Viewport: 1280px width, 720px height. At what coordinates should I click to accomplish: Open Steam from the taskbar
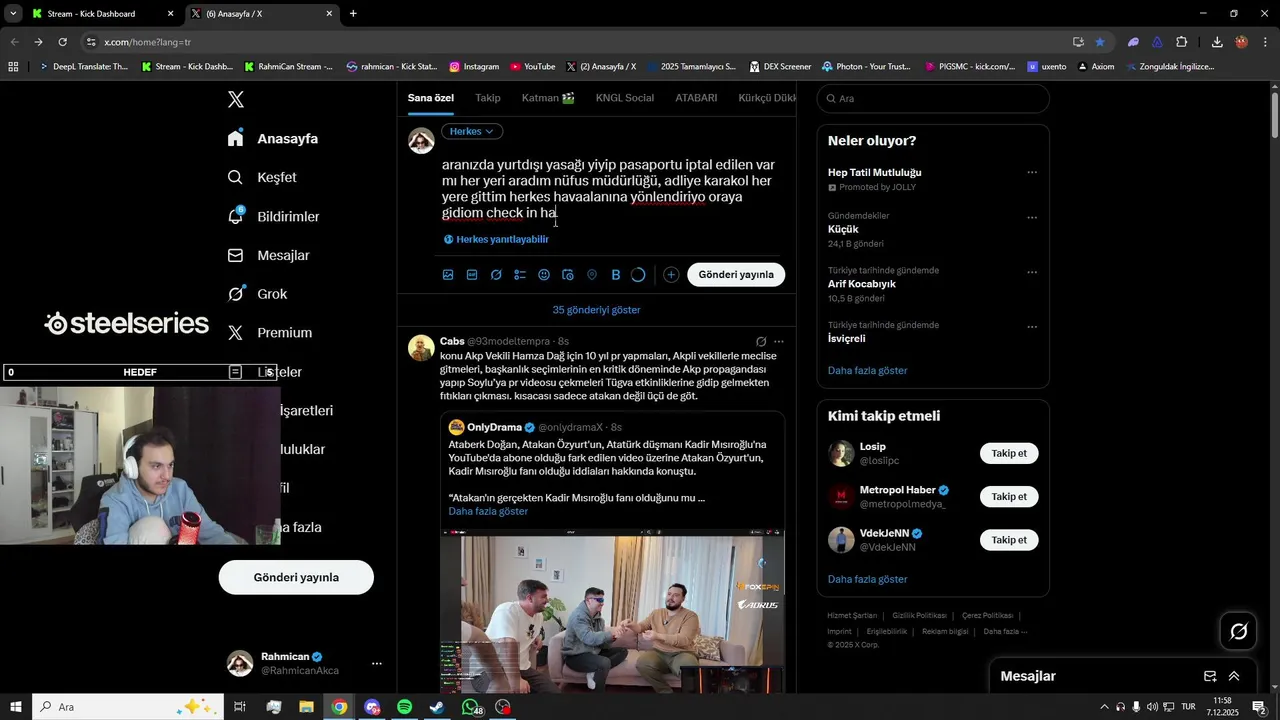(437, 707)
